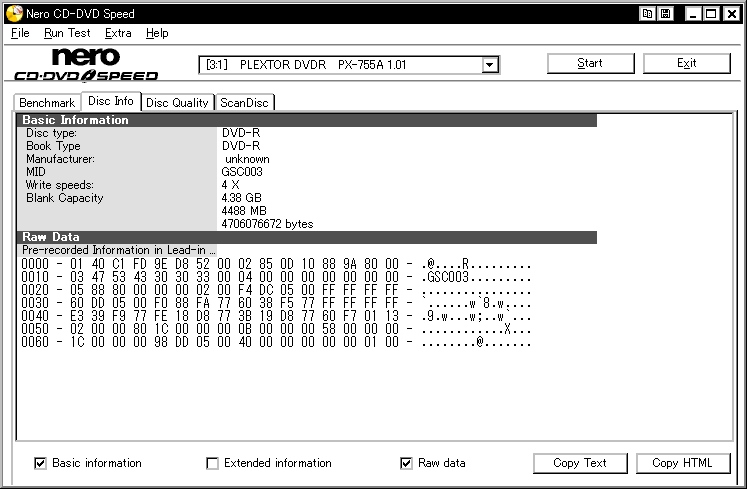Viewport: 747px width, 489px height.
Task: Open the Benchmark tab
Action: click(47, 102)
